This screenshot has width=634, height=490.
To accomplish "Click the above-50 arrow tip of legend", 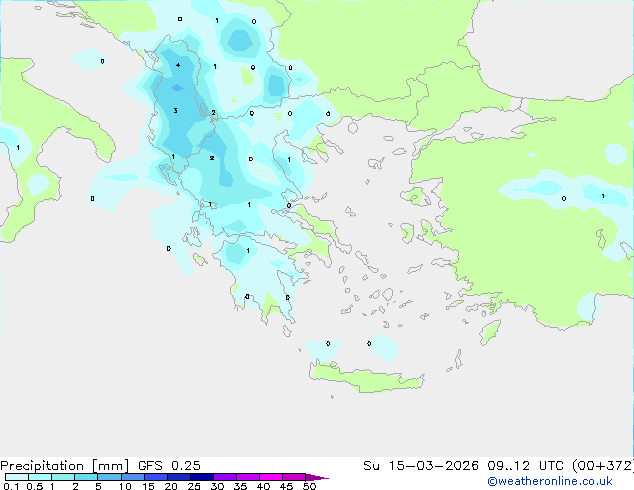I will [317, 477].
